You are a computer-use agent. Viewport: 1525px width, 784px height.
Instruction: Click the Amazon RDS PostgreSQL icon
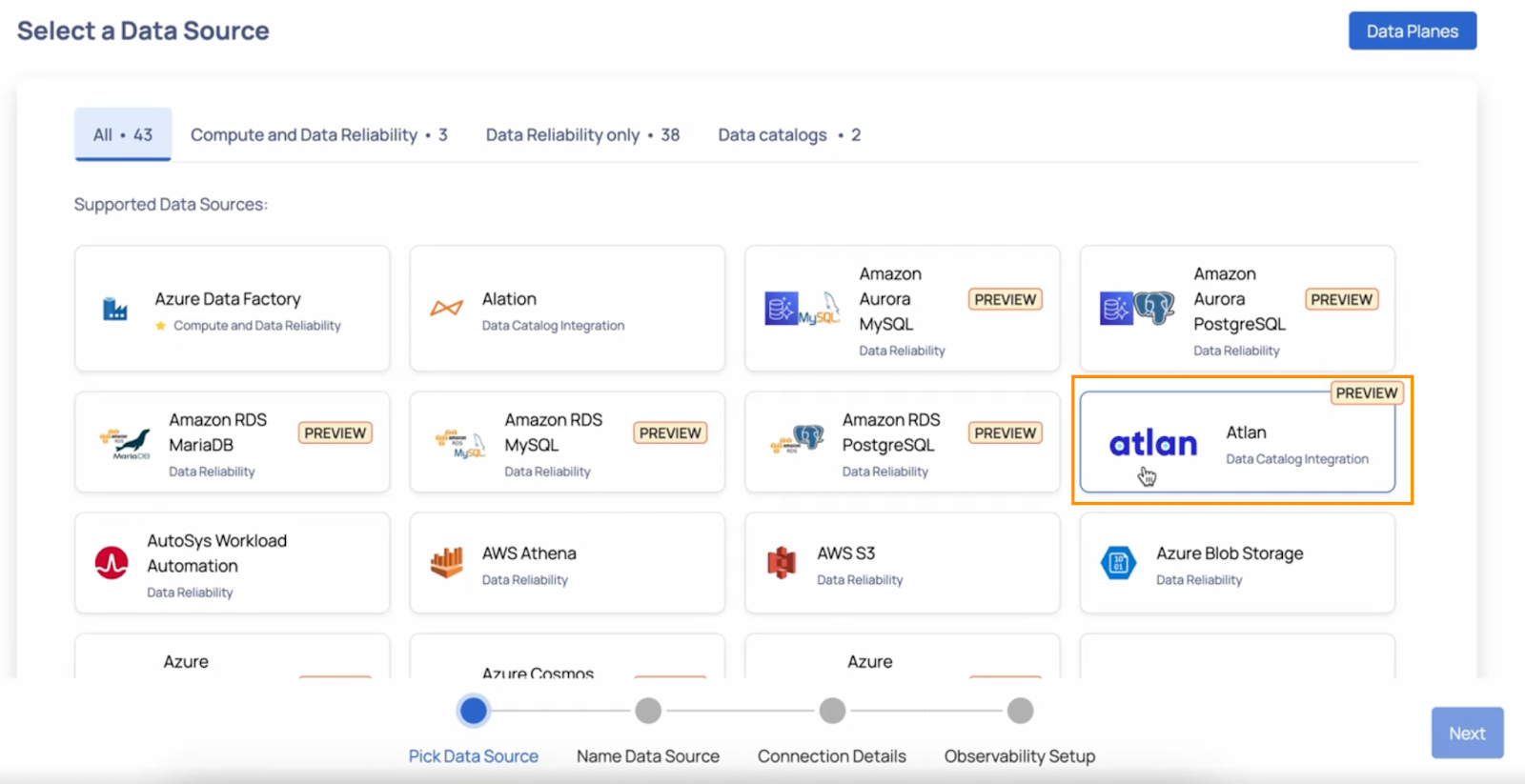[797, 439]
